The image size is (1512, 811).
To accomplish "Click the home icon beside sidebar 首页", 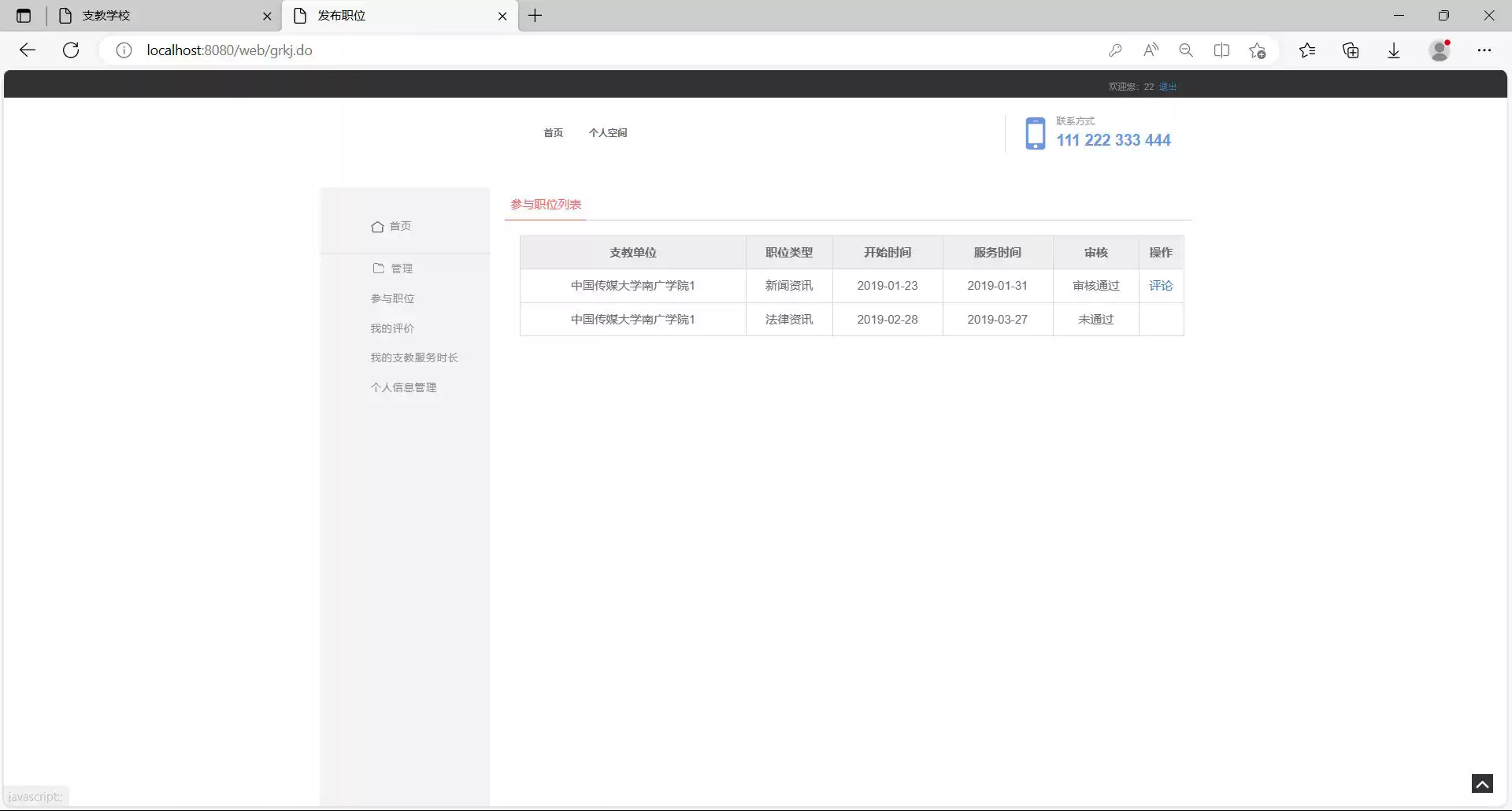I will pyautogui.click(x=377, y=227).
